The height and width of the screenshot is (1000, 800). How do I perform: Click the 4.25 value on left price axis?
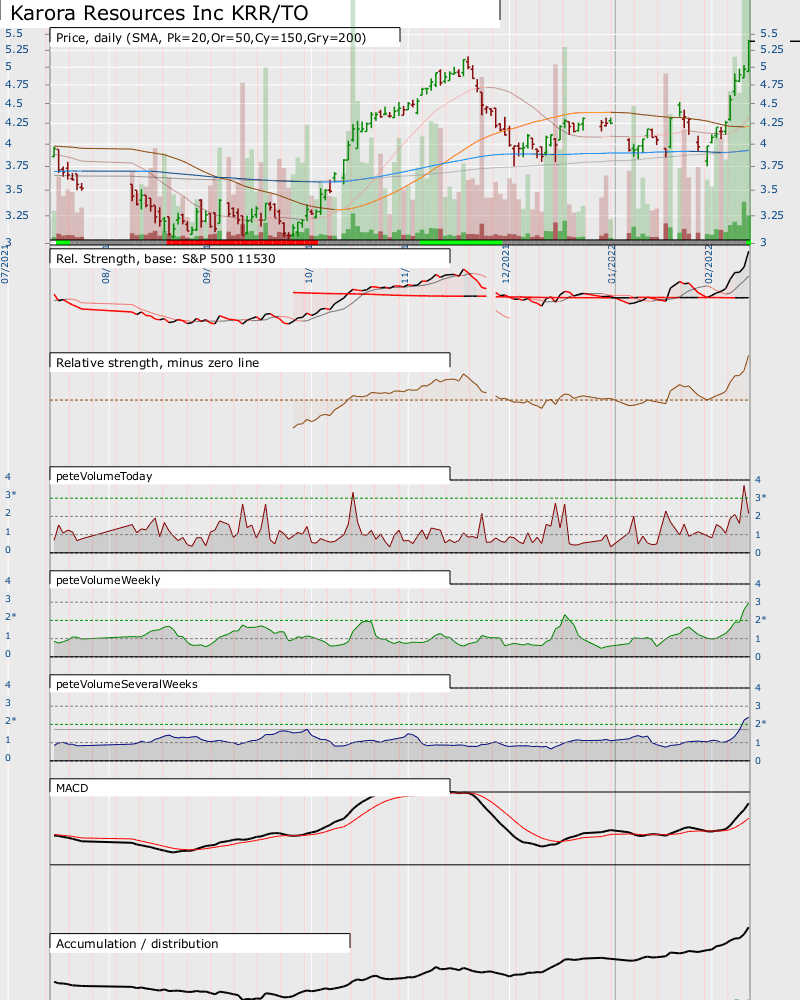(17, 122)
